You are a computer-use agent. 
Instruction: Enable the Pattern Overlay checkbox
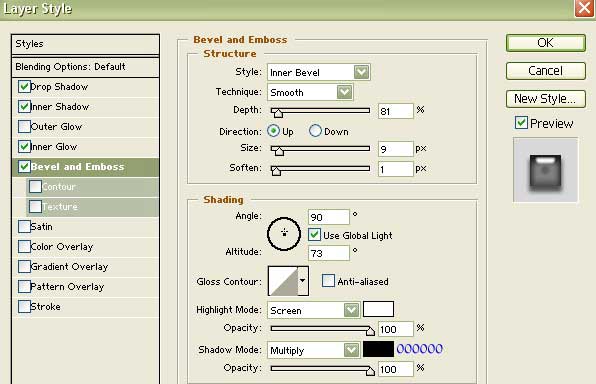pyautogui.click(x=24, y=286)
